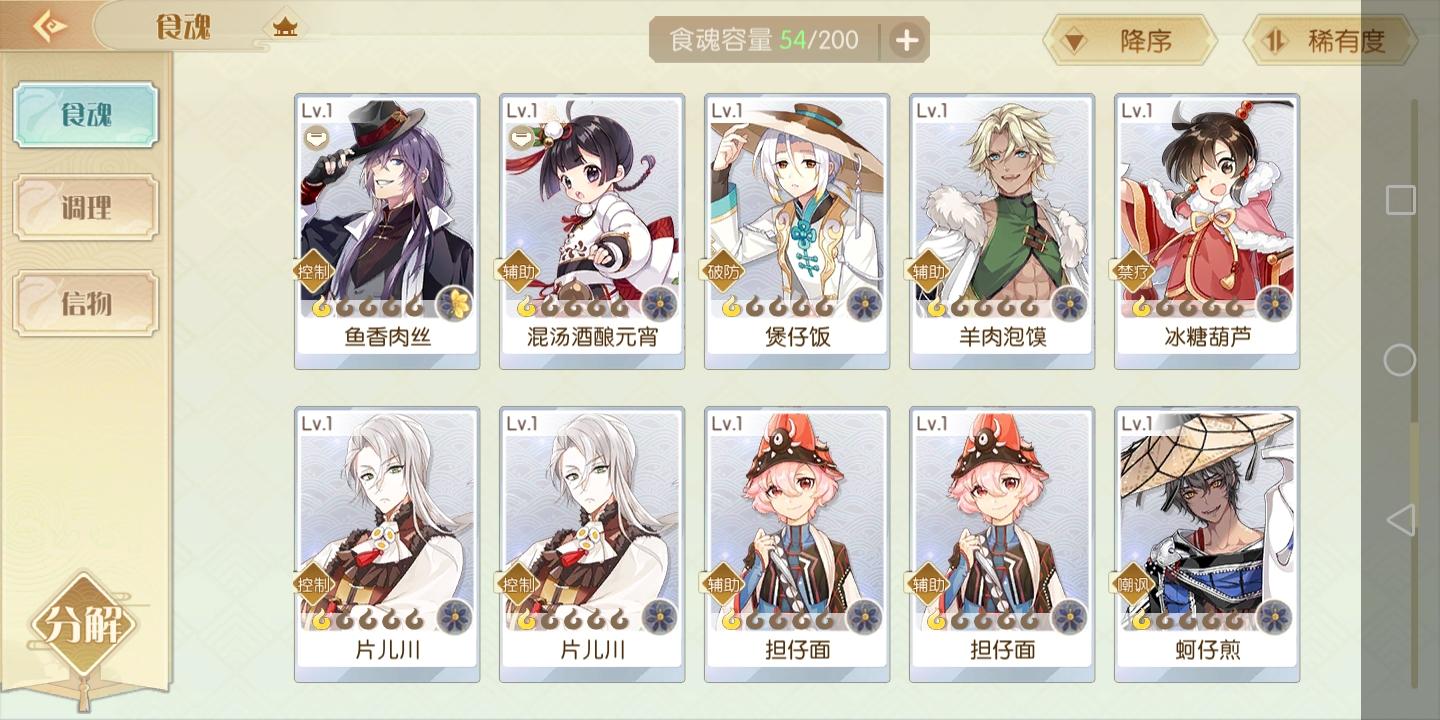Switch to the 信物 tab
The width and height of the screenshot is (1440, 720).
86,302
